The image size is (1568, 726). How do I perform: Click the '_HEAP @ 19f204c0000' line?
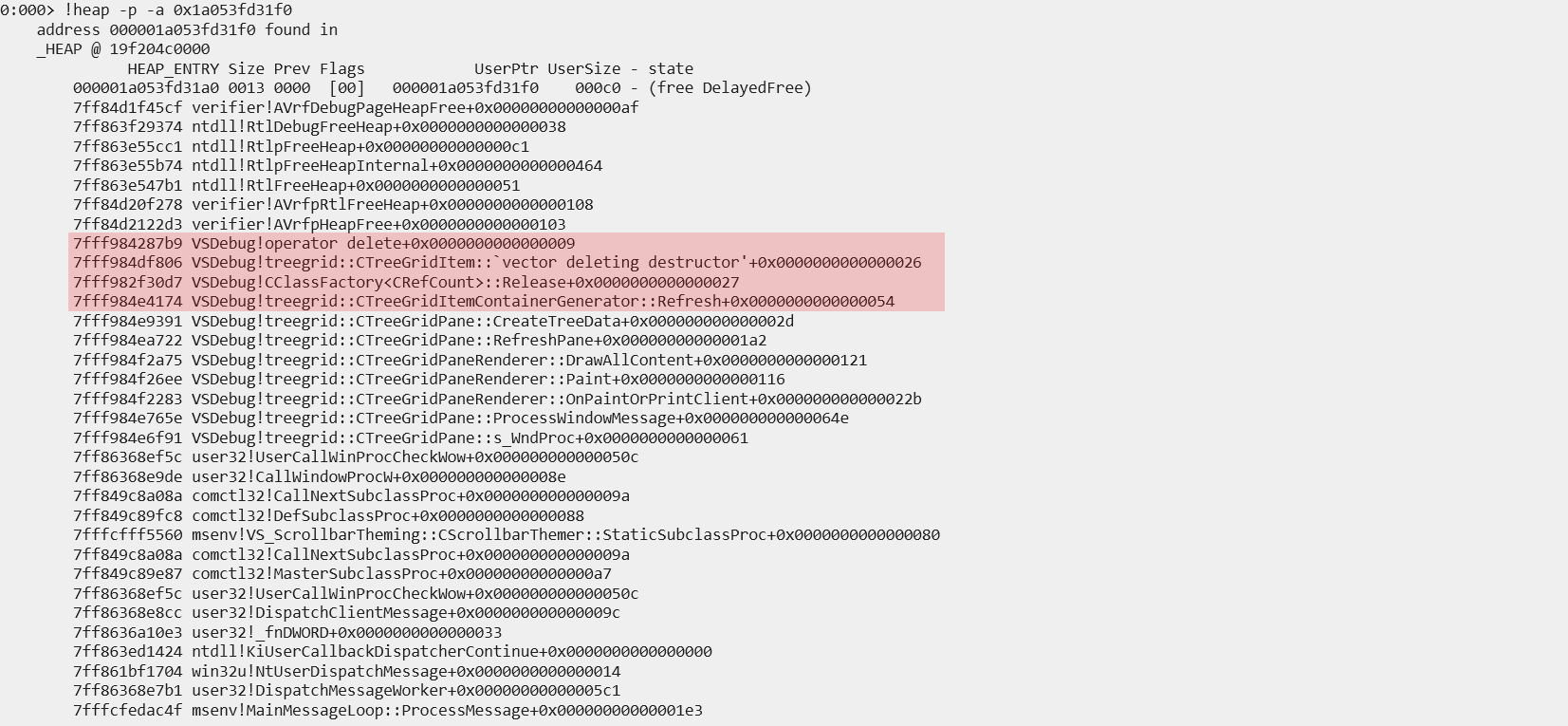pyautogui.click(x=123, y=49)
